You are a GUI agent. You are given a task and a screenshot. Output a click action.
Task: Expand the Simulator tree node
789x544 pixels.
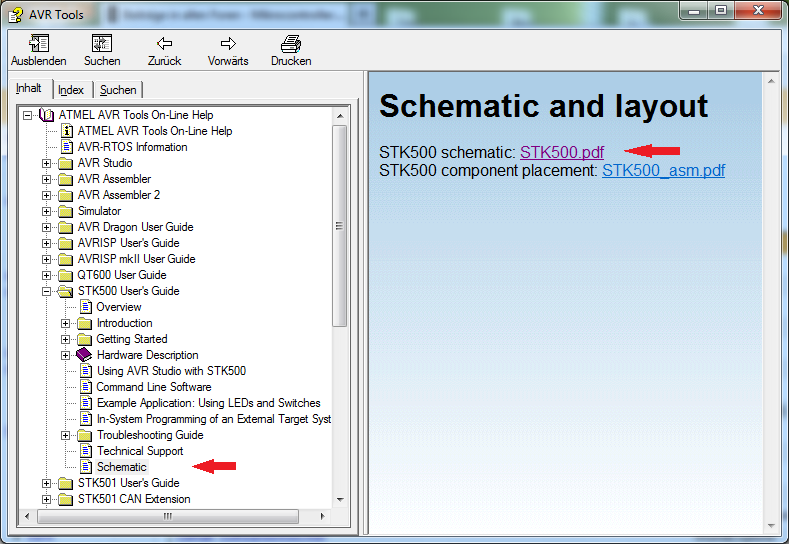46,211
